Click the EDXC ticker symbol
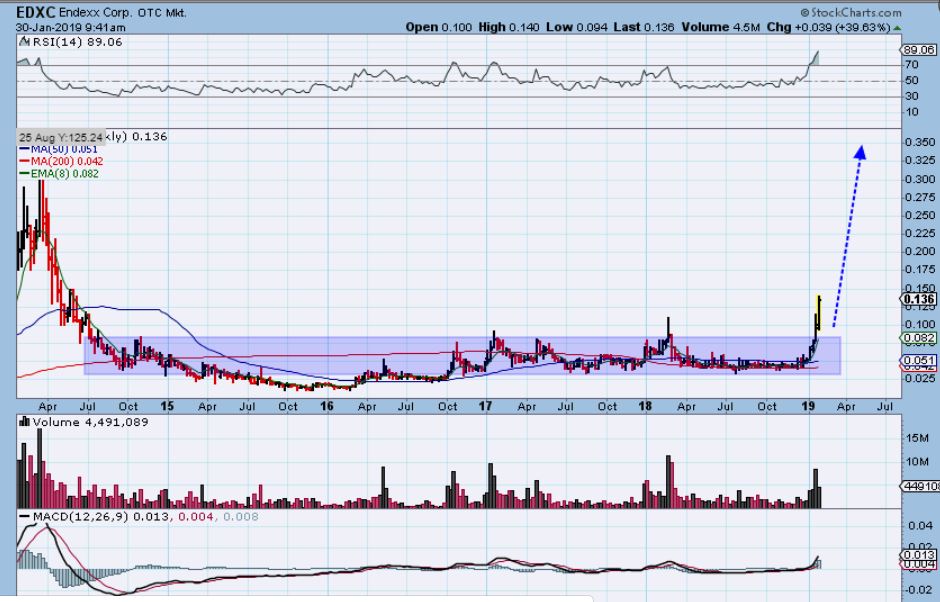 pyautogui.click(x=35, y=12)
